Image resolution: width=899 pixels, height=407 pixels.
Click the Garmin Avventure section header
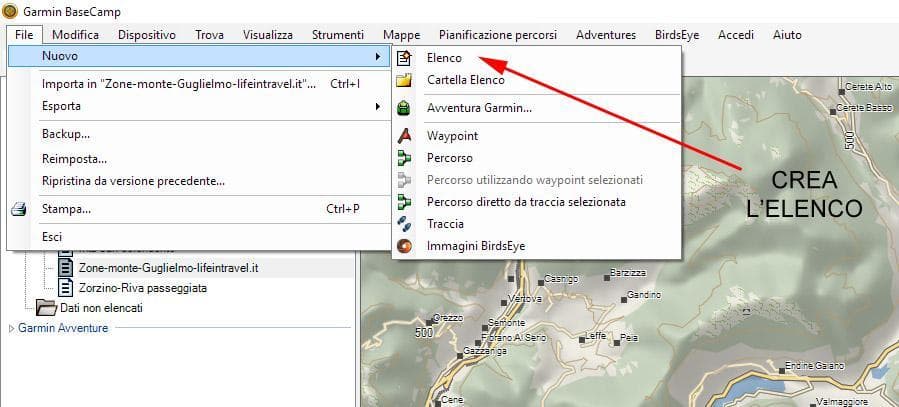63,328
